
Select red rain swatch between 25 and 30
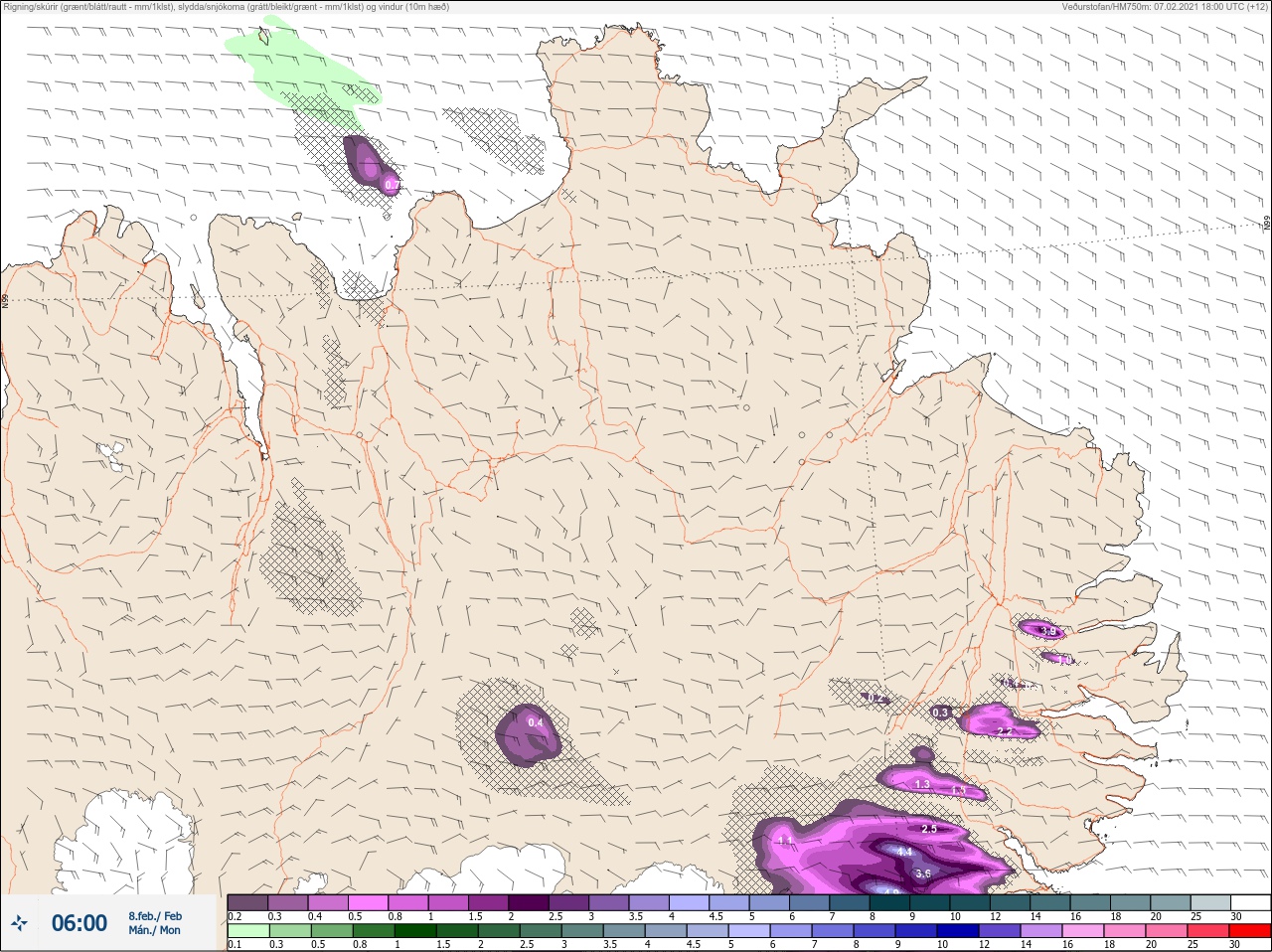click(x=1208, y=931)
